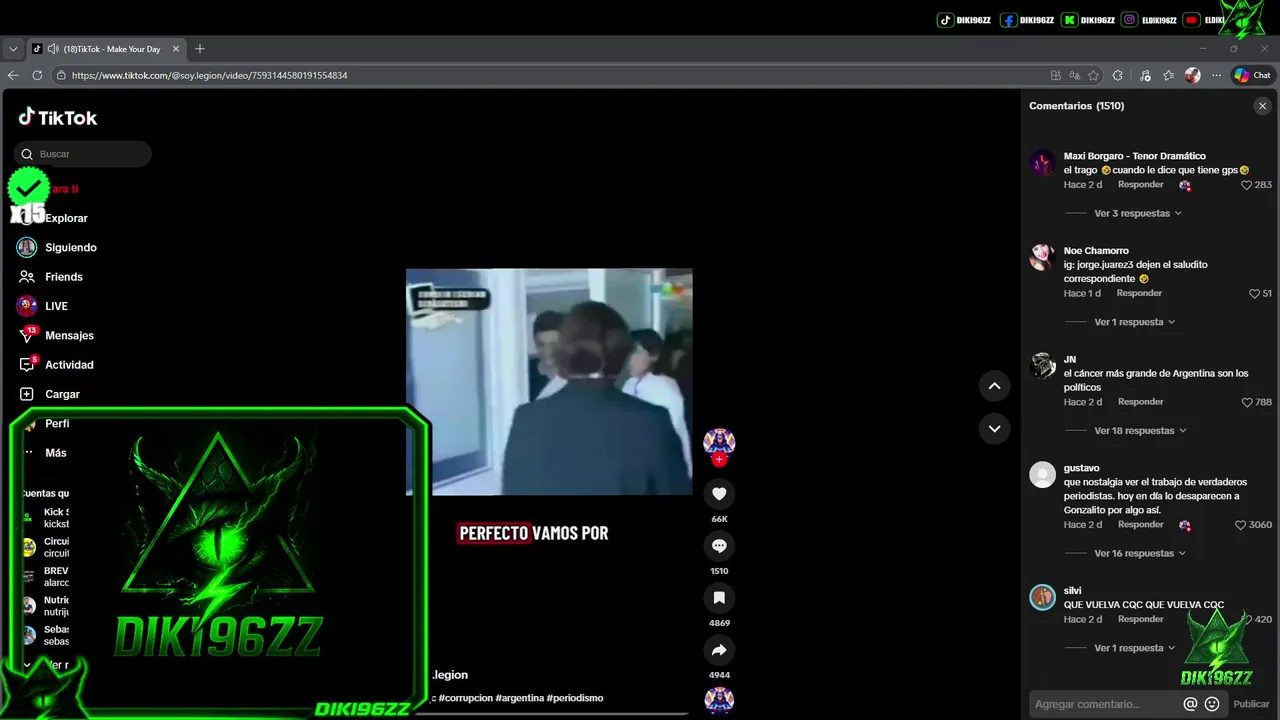Expand Ver 18 respuestas
The image size is (1280, 720).
tap(1141, 431)
